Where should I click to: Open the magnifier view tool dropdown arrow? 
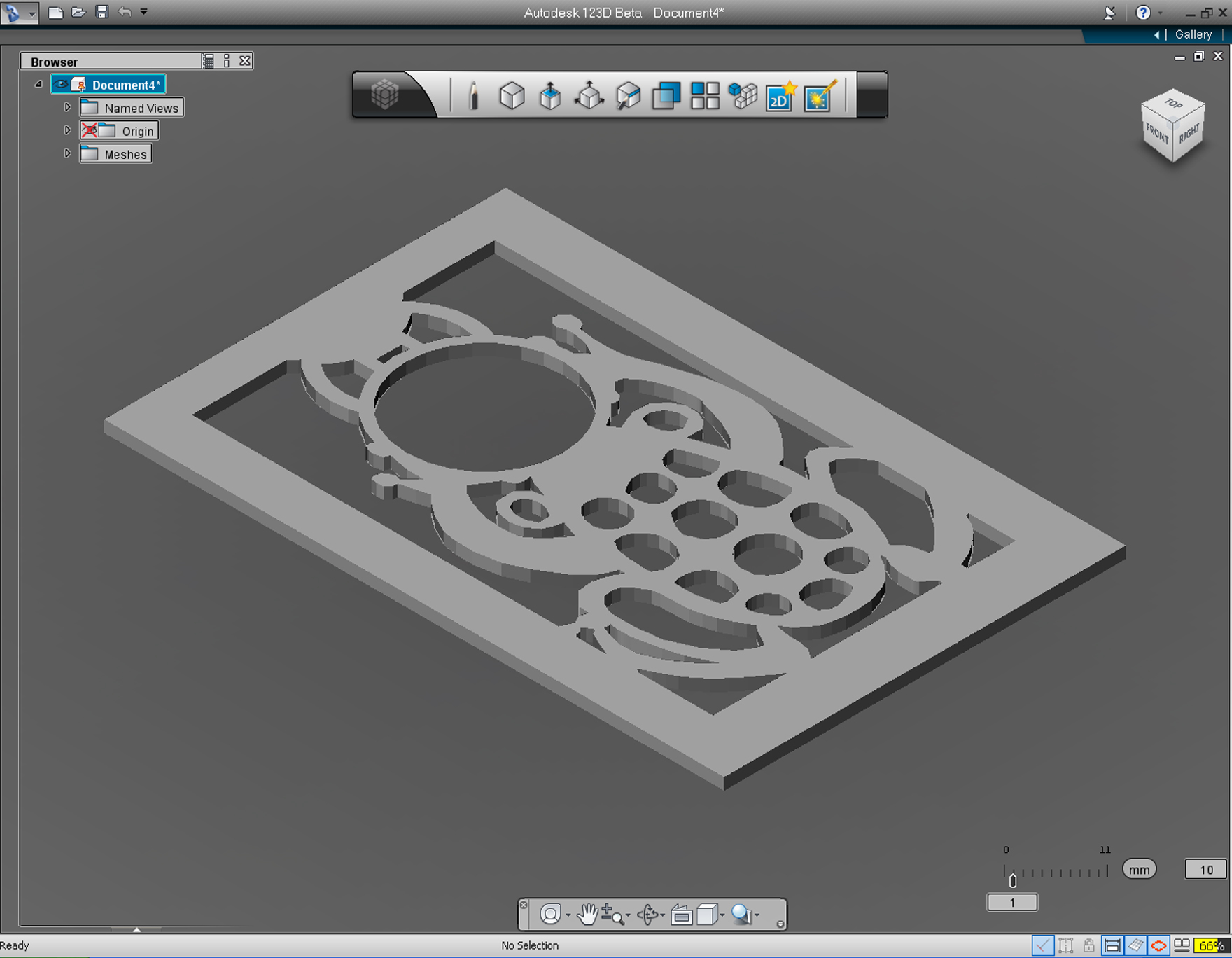757,915
